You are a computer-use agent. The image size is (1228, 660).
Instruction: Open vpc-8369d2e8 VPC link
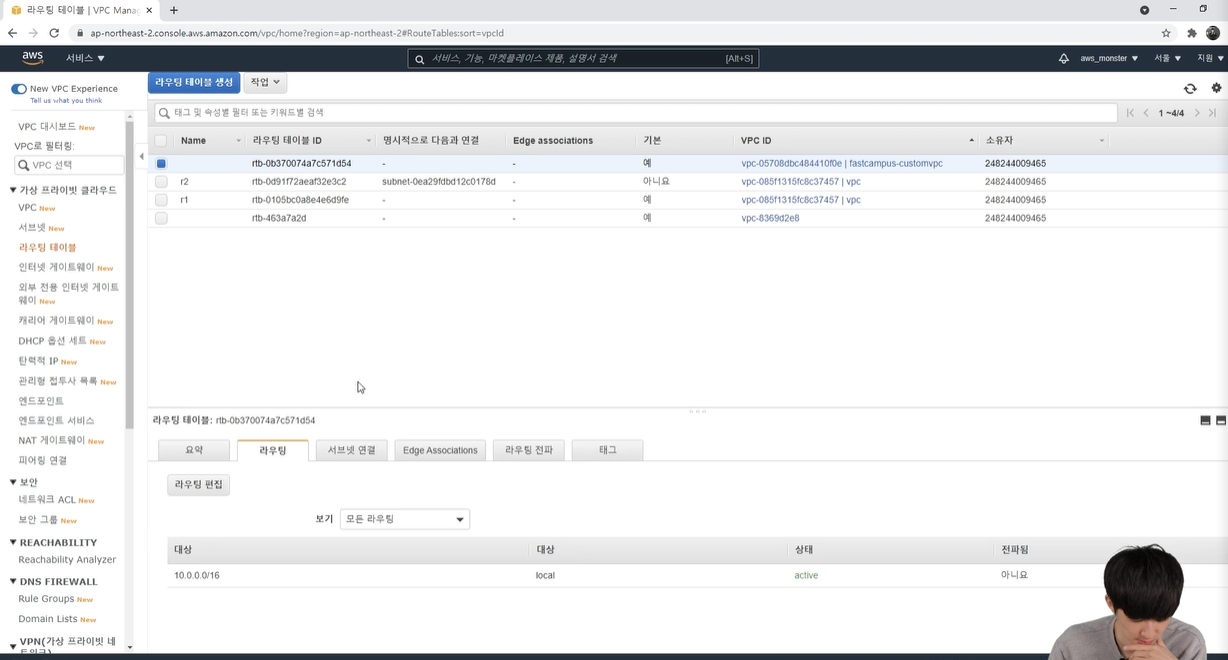[770, 218]
